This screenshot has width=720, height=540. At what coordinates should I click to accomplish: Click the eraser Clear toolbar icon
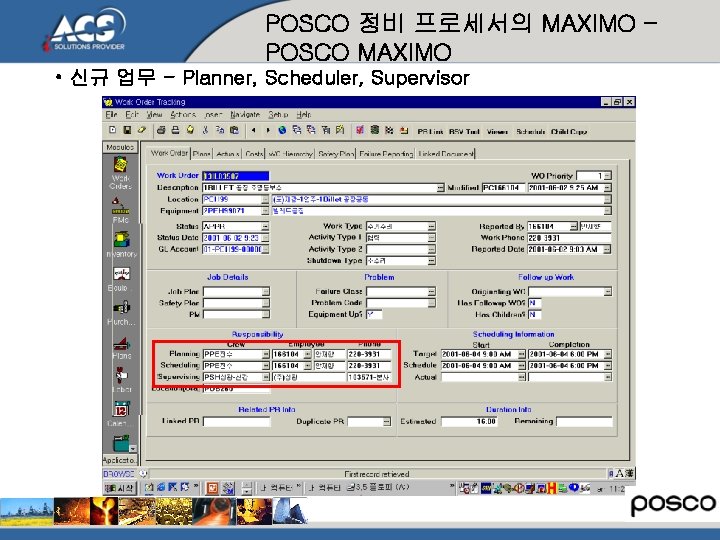[x=142, y=130]
